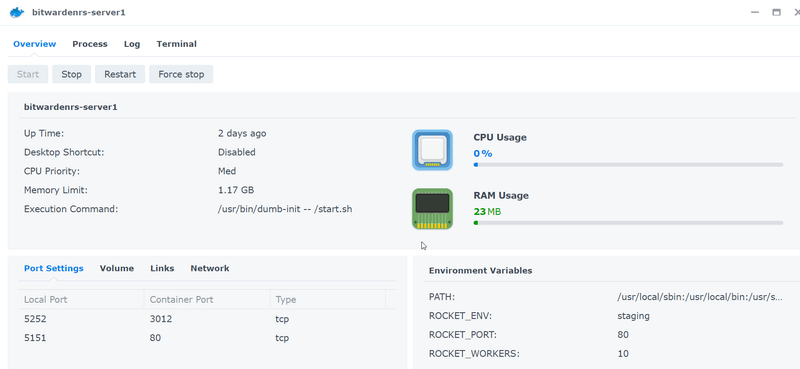This screenshot has width=800, height=369.
Task: Click the ROCKET_PORT value '80'
Action: click(622, 335)
